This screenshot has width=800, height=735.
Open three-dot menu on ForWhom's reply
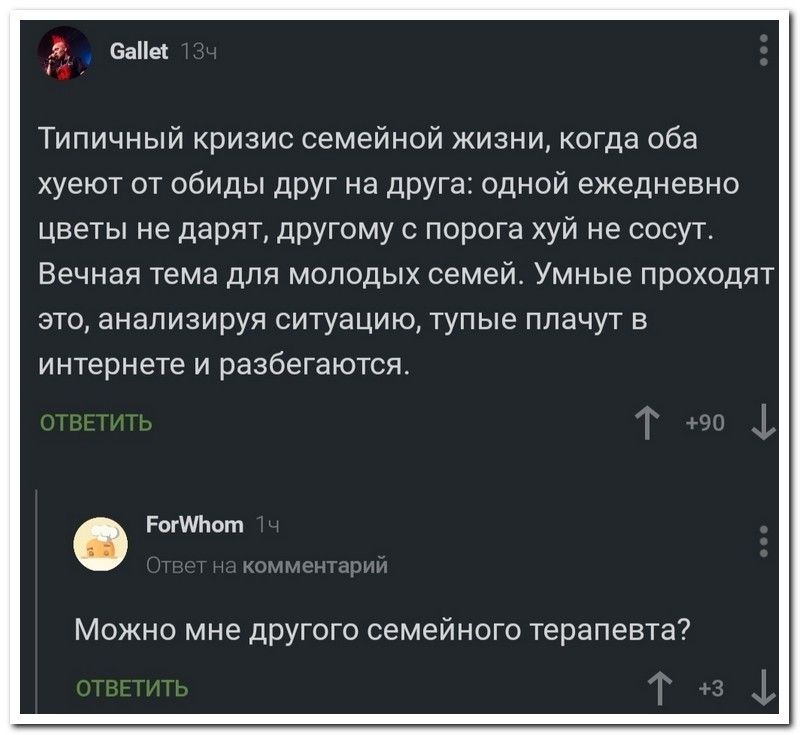pyautogui.click(x=763, y=540)
